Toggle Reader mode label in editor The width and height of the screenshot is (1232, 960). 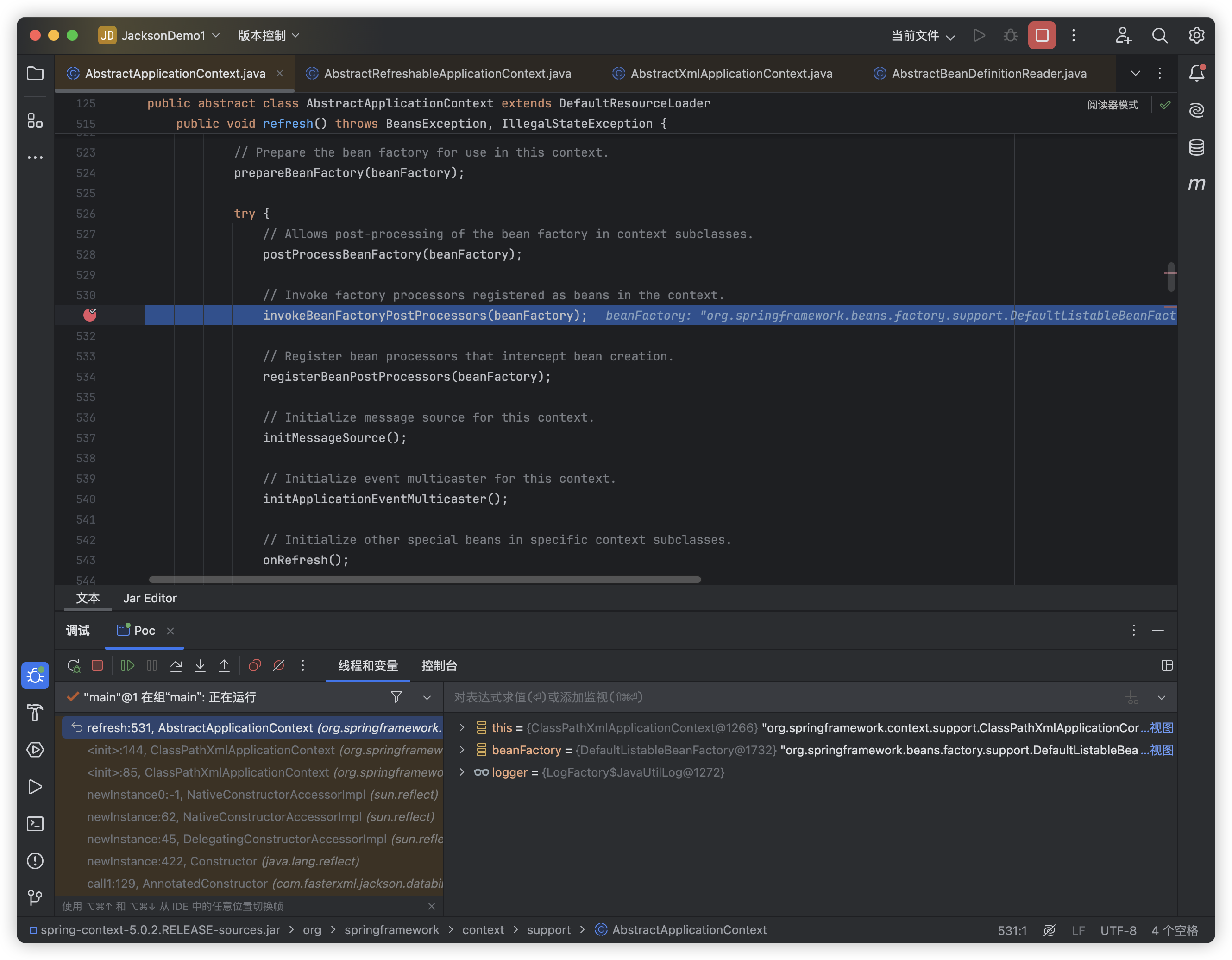tap(1113, 105)
